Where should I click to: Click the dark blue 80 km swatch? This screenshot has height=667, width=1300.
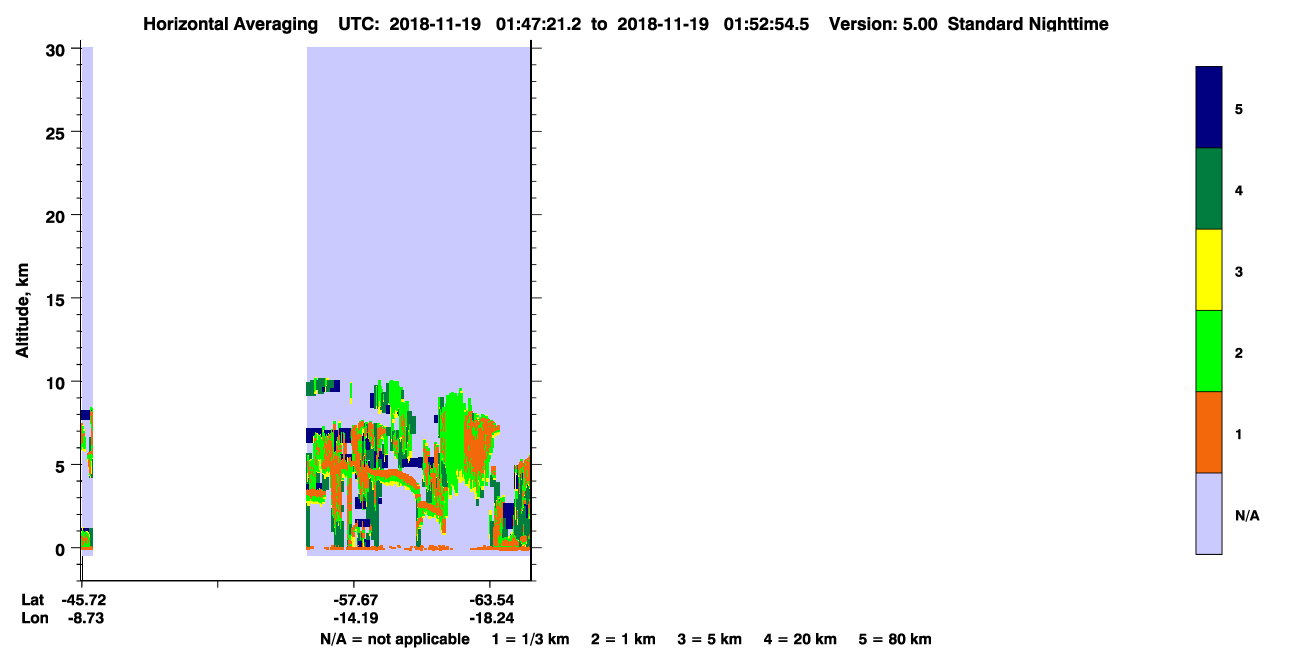click(1209, 108)
